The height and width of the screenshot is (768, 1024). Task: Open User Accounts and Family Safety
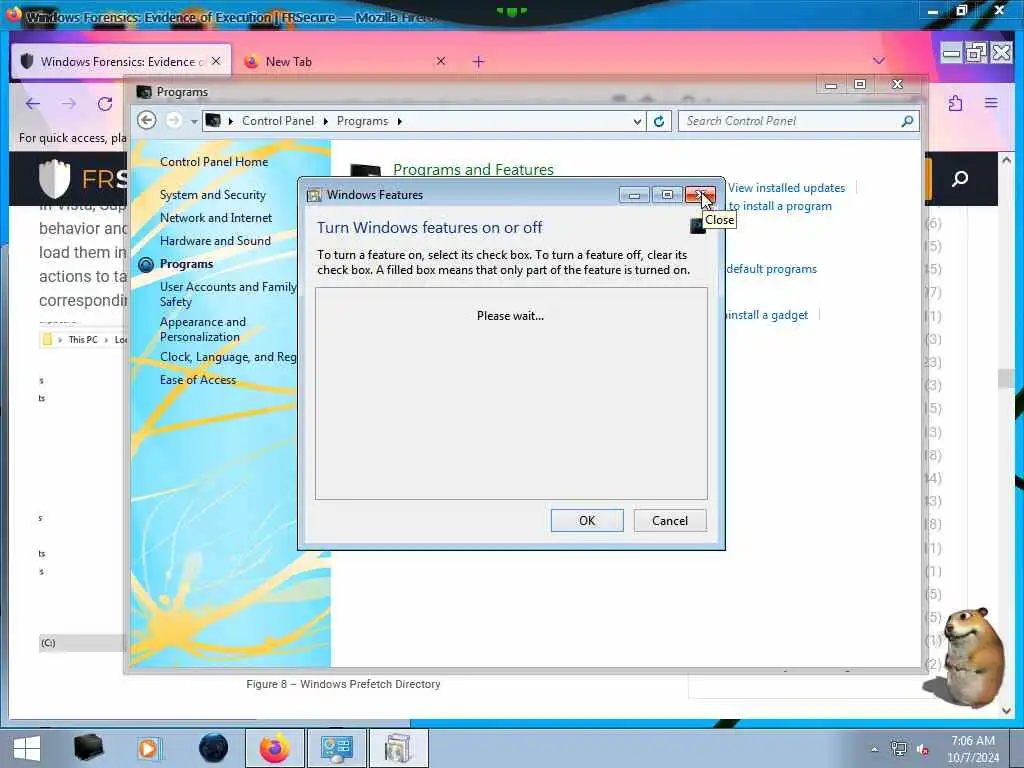(x=228, y=294)
